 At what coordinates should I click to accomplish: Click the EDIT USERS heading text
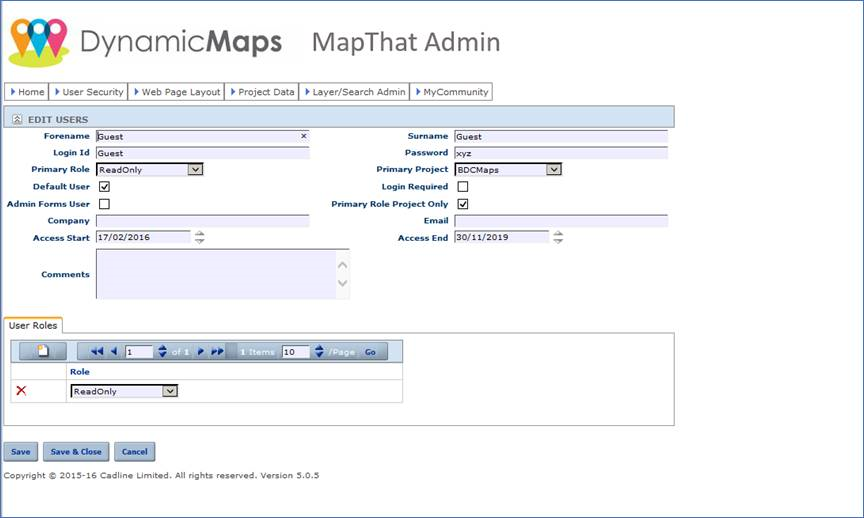[58, 120]
